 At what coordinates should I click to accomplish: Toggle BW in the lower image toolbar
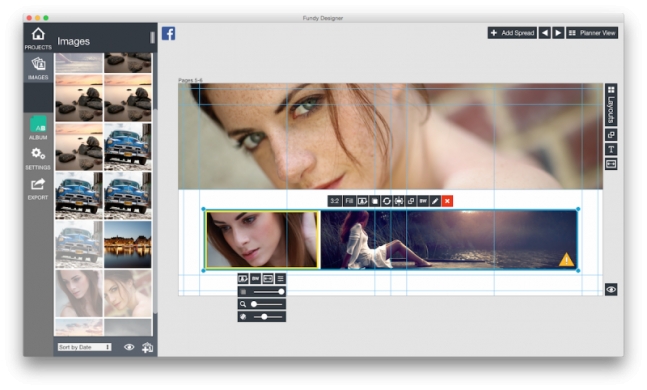255,279
